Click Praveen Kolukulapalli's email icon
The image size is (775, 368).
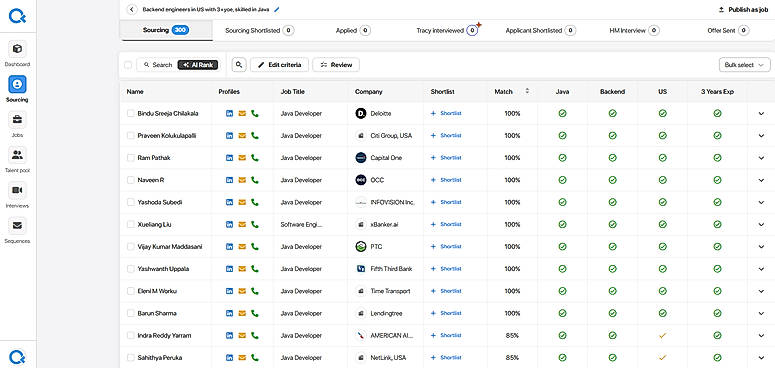242,136
